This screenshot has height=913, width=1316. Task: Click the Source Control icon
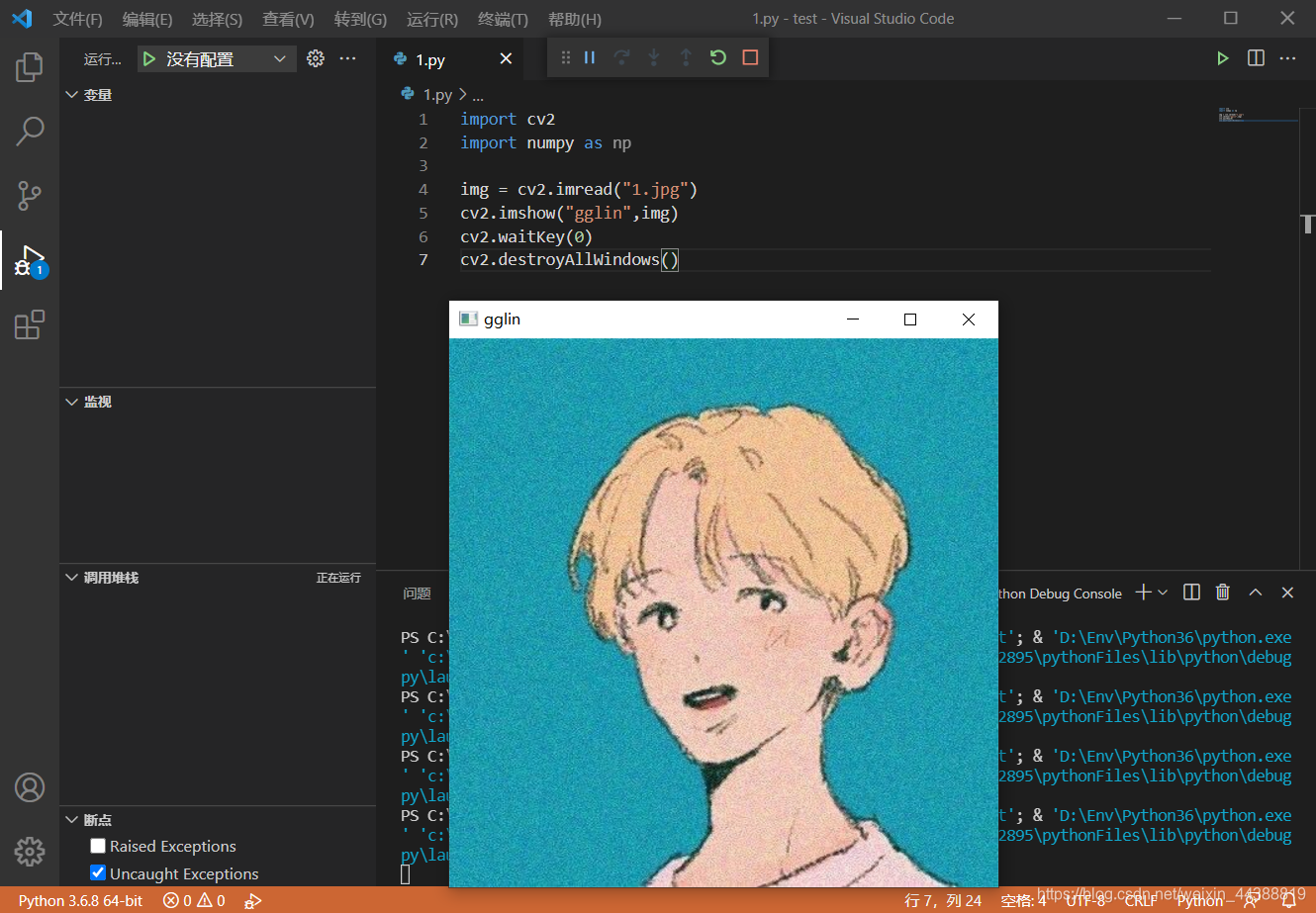pos(29,195)
